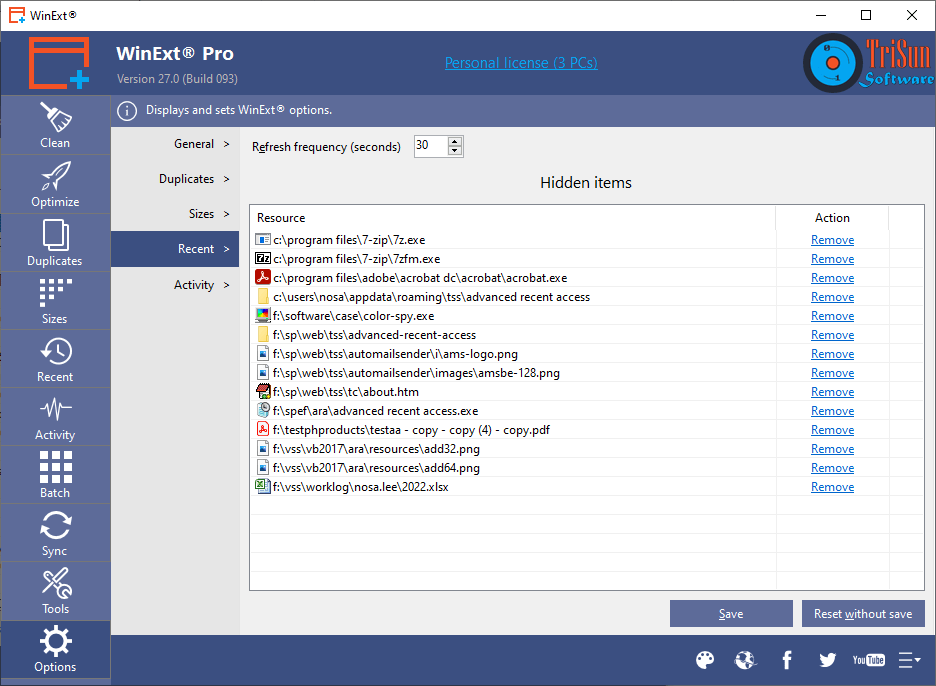The height and width of the screenshot is (686, 936).
Task: Remove advanced recent access roaming folder
Action: click(x=832, y=297)
